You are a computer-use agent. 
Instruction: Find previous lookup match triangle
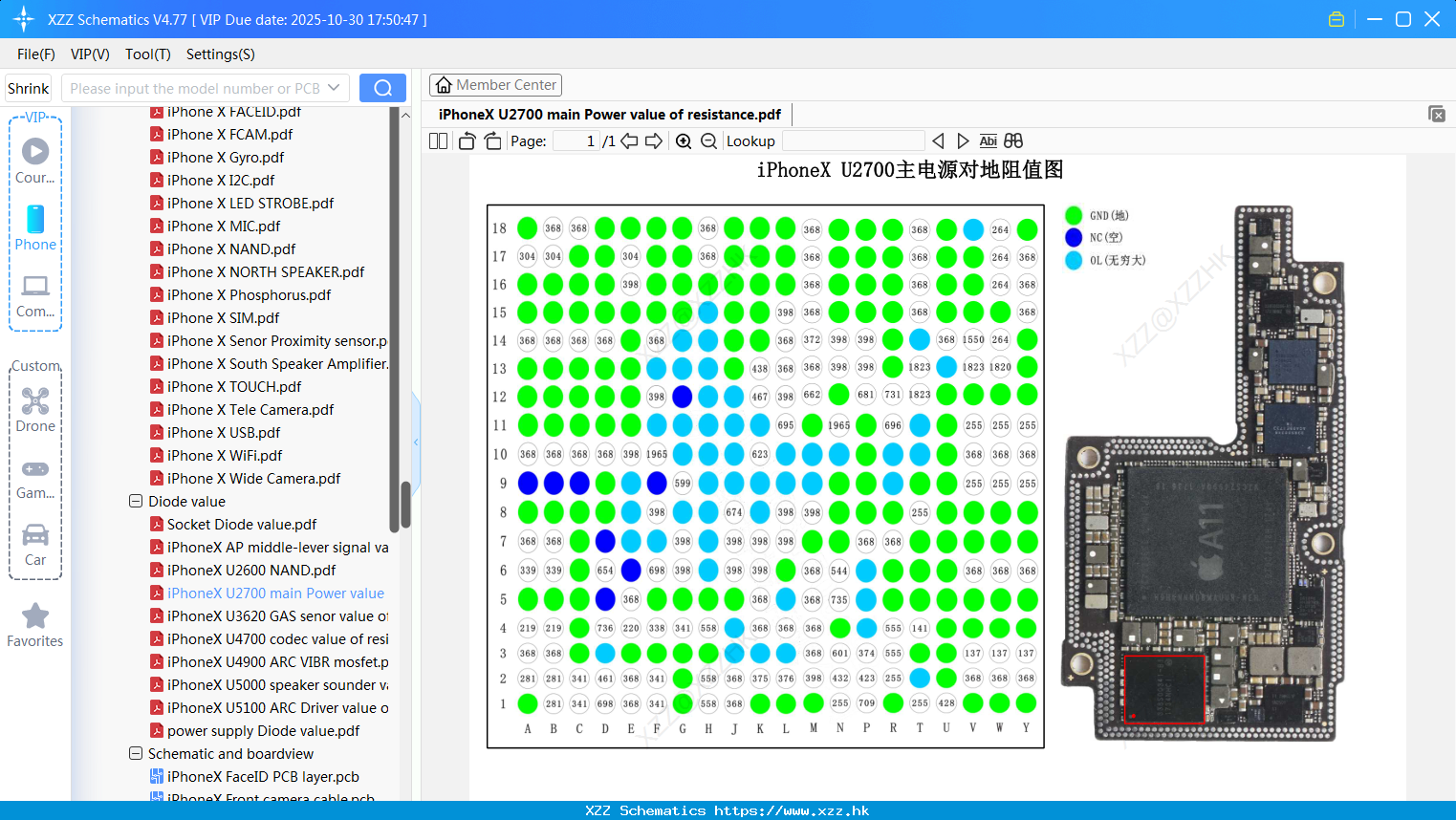938,141
